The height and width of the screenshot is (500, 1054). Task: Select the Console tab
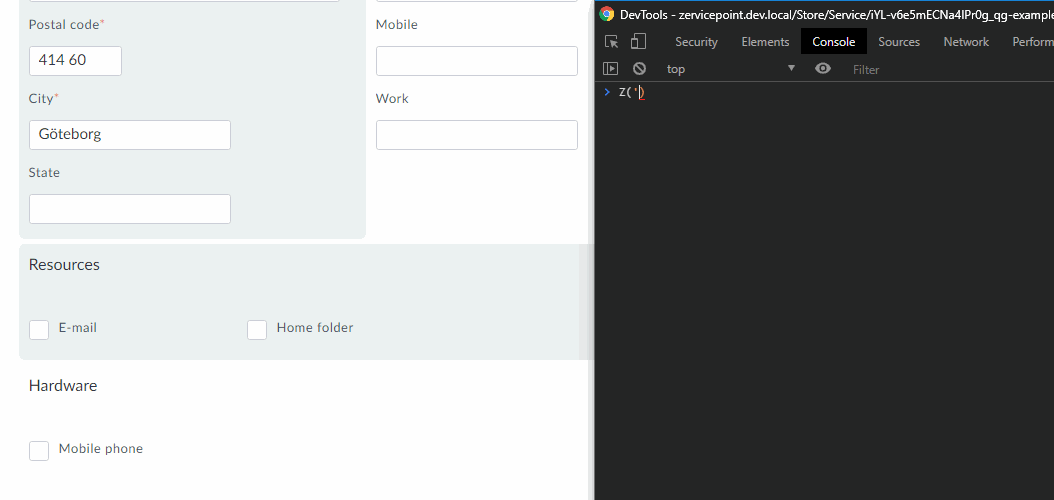click(833, 42)
